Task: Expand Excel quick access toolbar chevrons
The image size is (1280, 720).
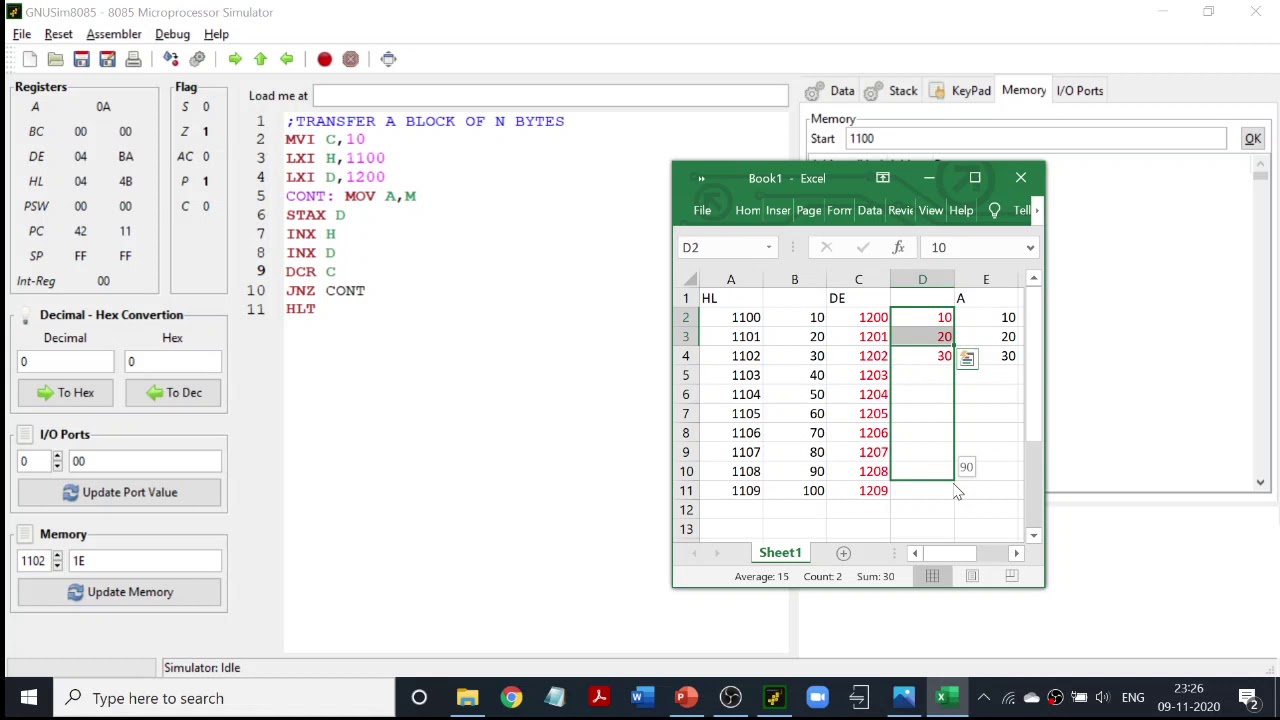Action: 701,179
